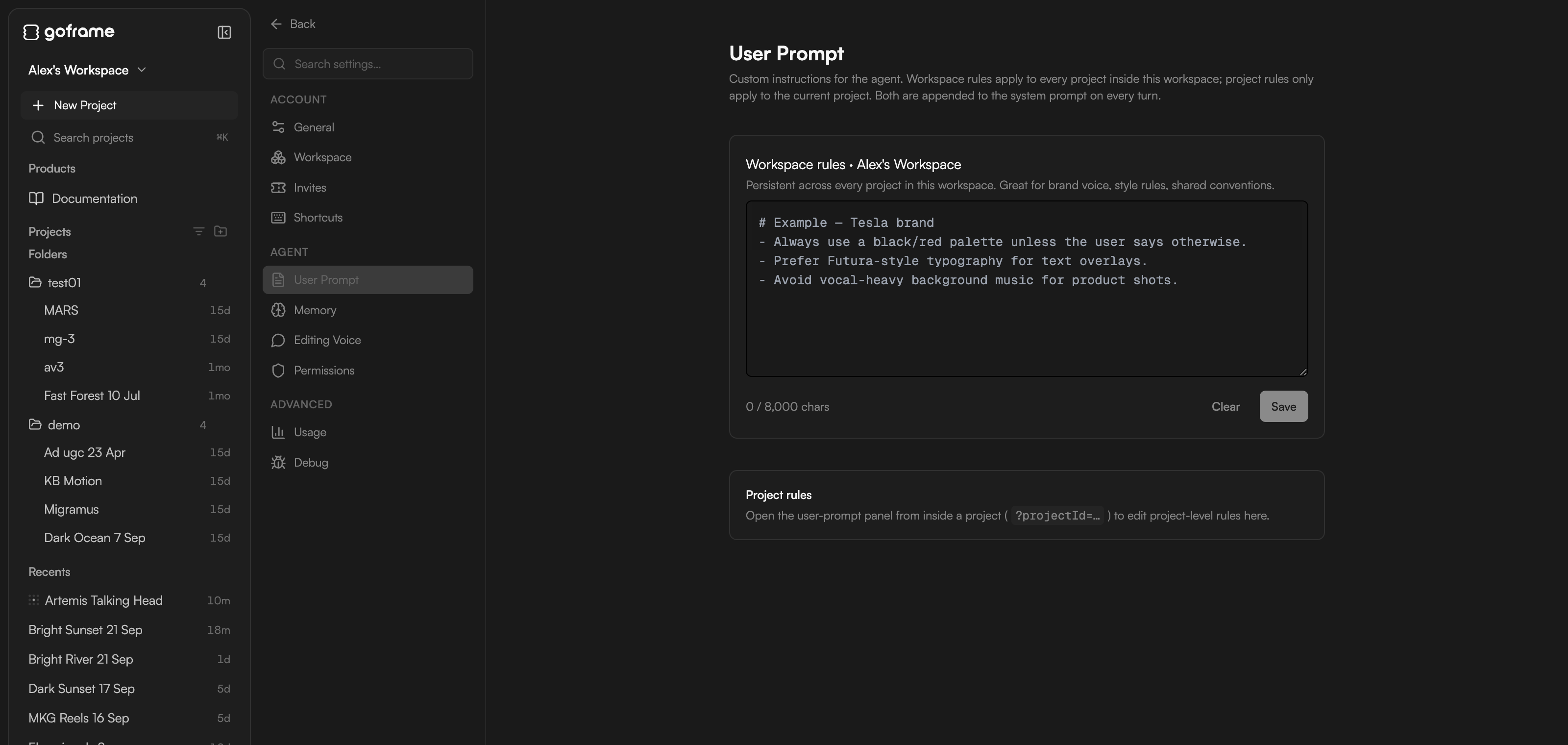Screen dimensions: 1568x745
Task: Open General account settings
Action: coord(367,127)
